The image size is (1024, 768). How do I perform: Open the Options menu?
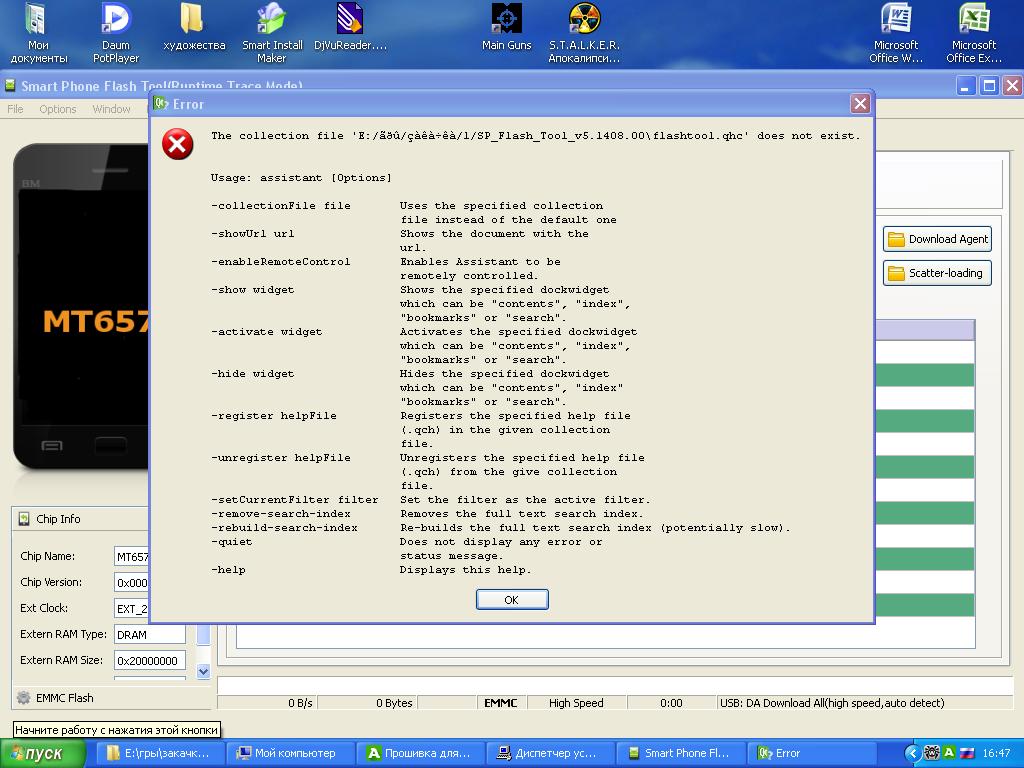pos(58,109)
